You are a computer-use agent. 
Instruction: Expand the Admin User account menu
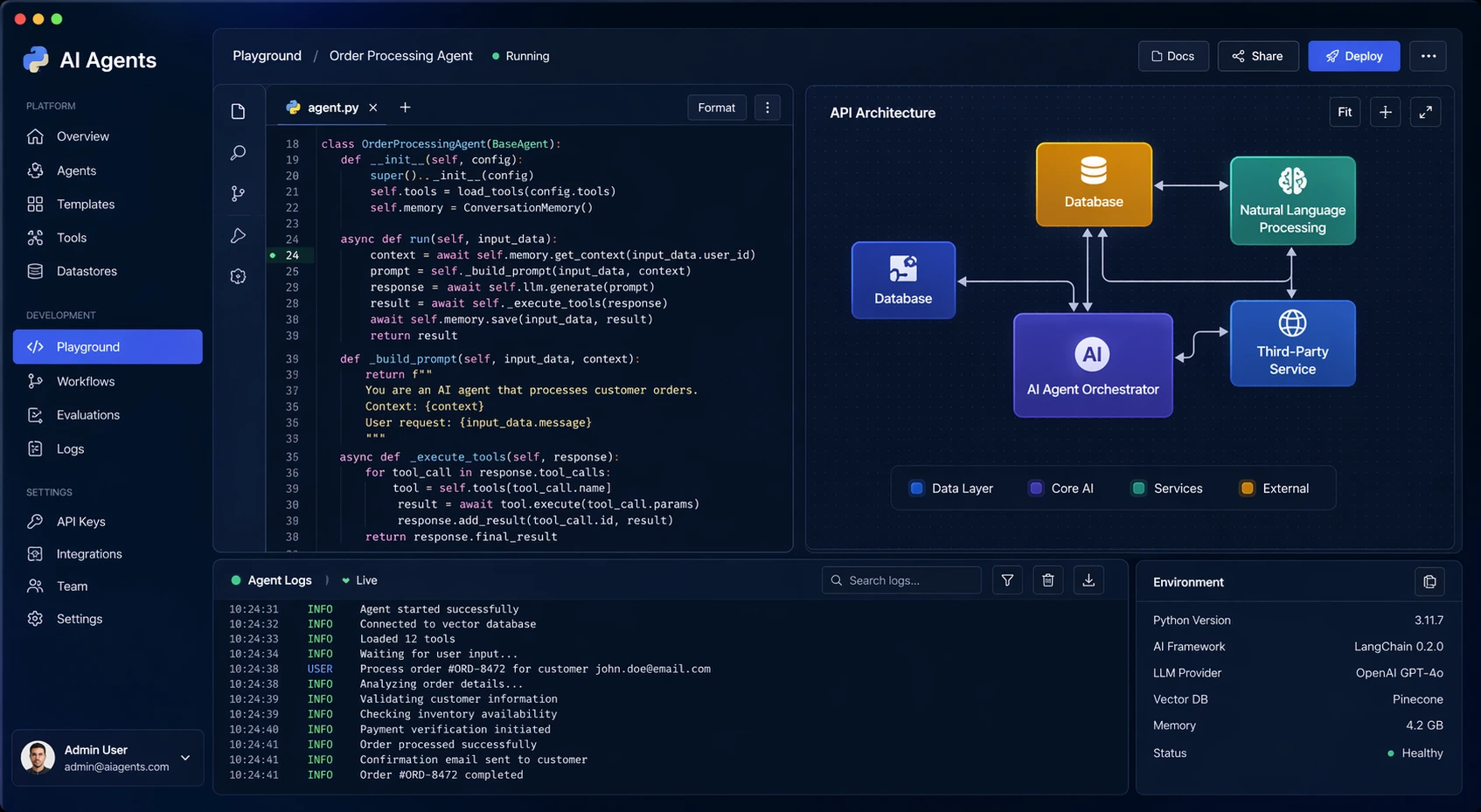point(185,758)
